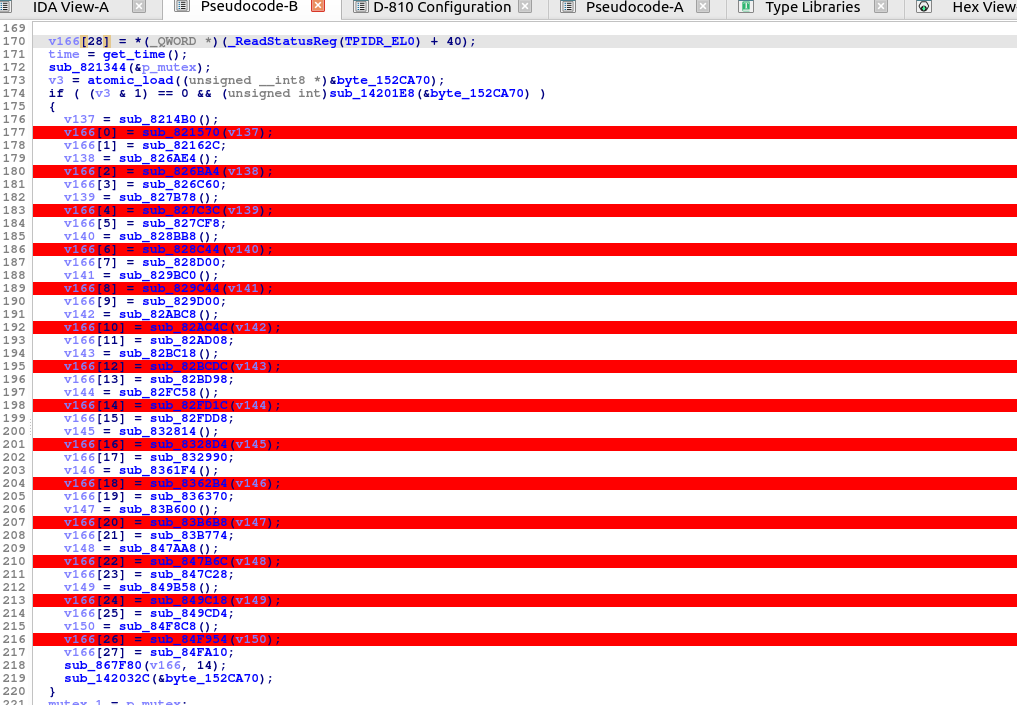Click the sub_828BB8 call
This screenshot has height=705, width=1017.
(x=158, y=236)
